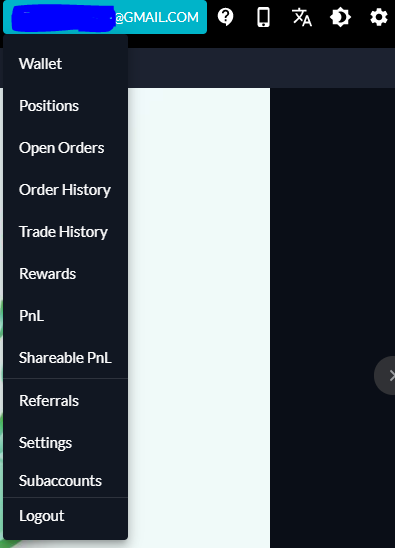Click the mobile app phone icon
The image size is (395, 548).
264,17
